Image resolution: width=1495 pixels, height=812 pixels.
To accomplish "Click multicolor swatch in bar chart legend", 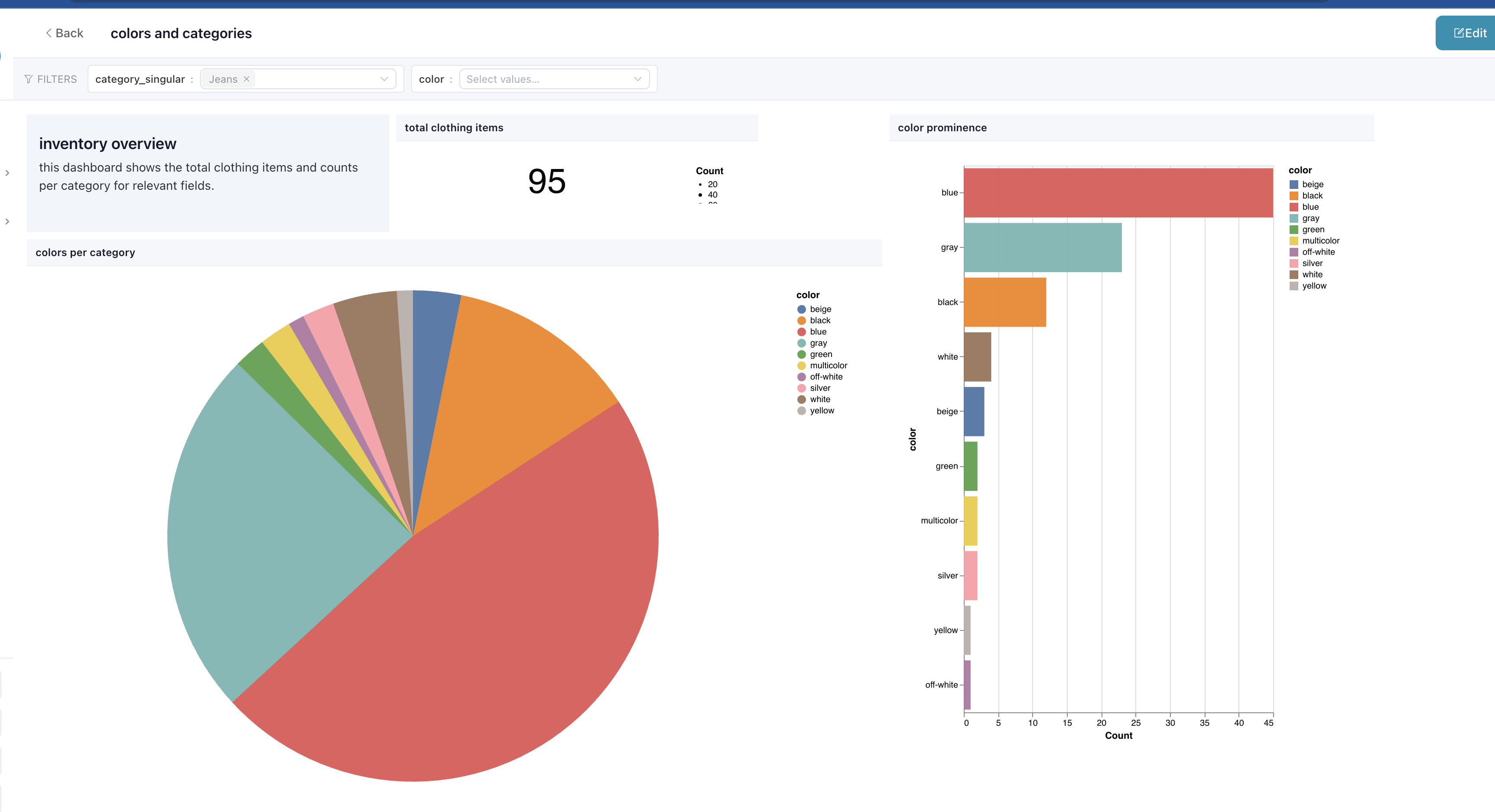I will (x=1293, y=241).
